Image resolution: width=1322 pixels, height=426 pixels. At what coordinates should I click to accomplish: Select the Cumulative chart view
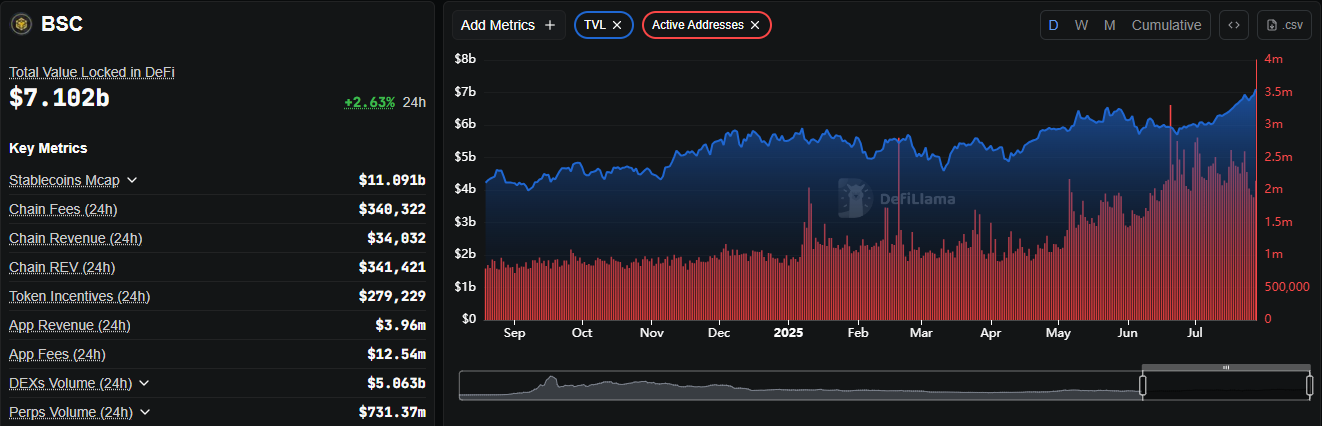[x=1166, y=25]
